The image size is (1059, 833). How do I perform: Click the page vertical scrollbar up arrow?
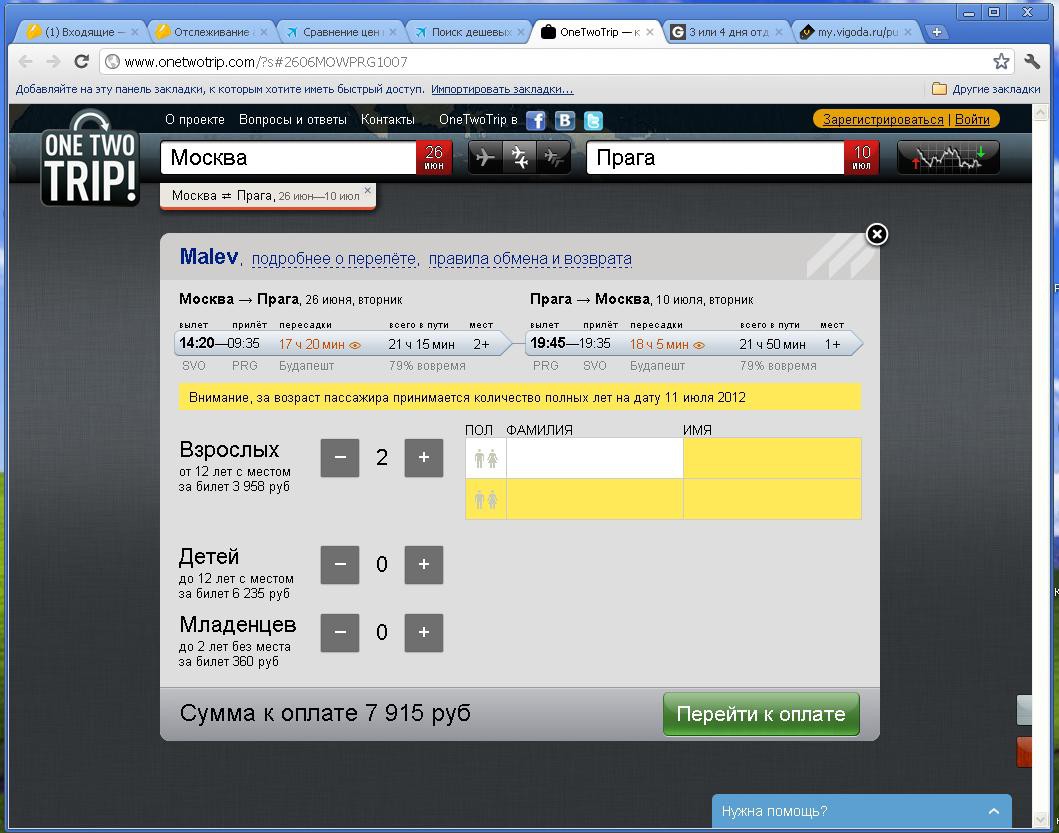coord(1040,112)
